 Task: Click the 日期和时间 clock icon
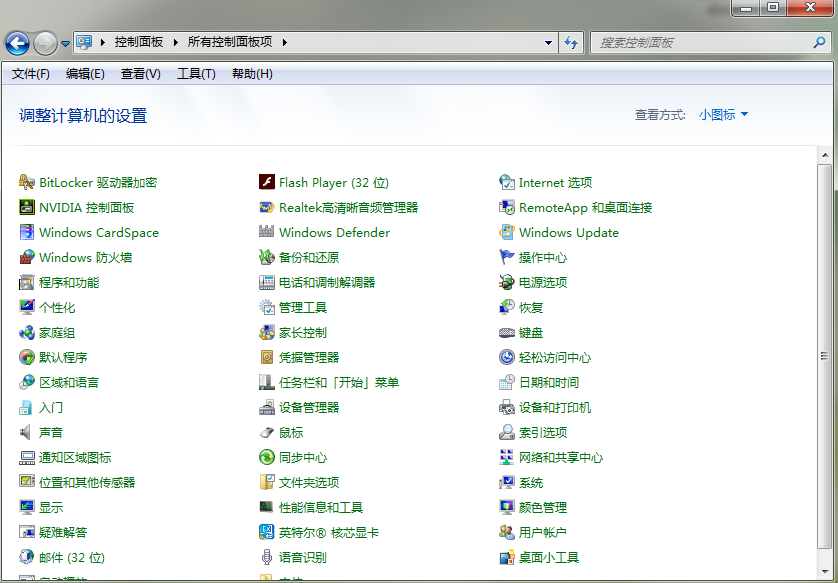click(507, 382)
